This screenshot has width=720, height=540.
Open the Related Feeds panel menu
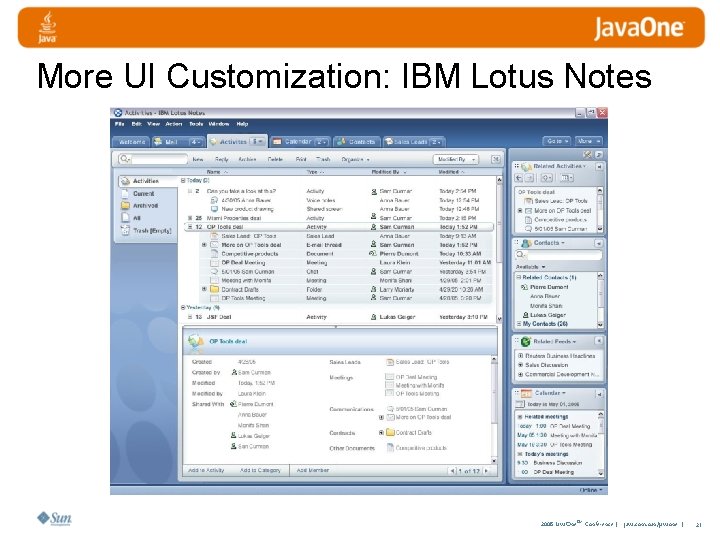(x=554, y=342)
